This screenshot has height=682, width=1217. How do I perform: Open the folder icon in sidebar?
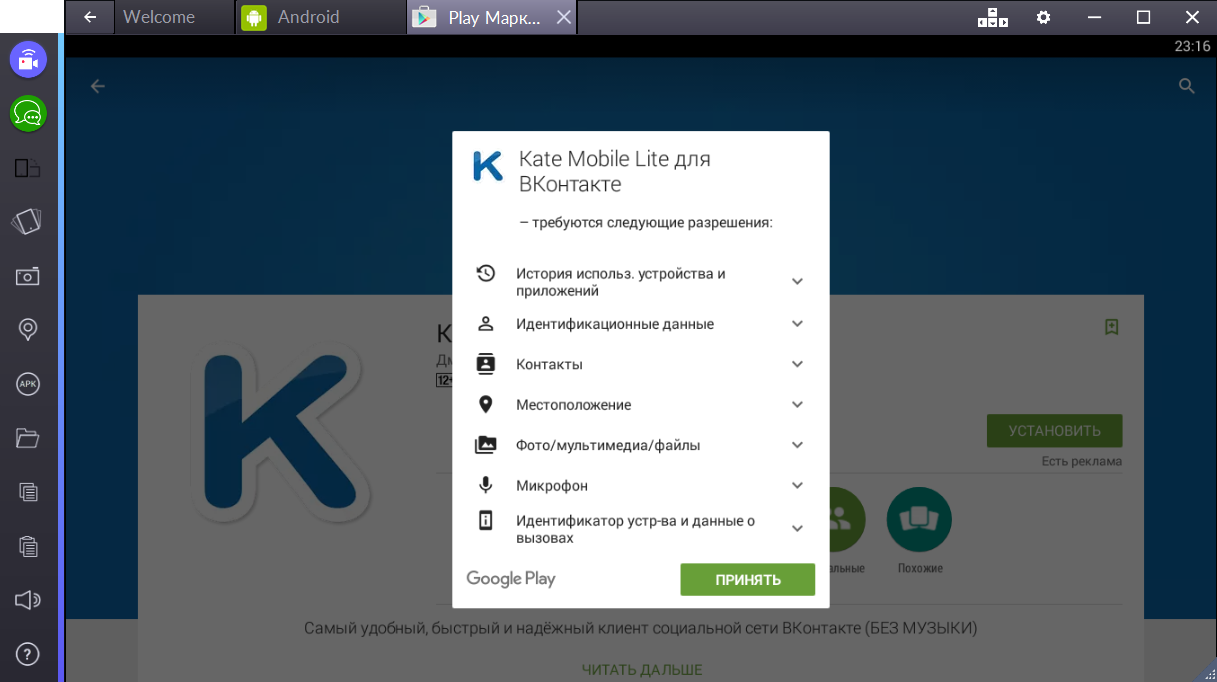tap(28, 438)
